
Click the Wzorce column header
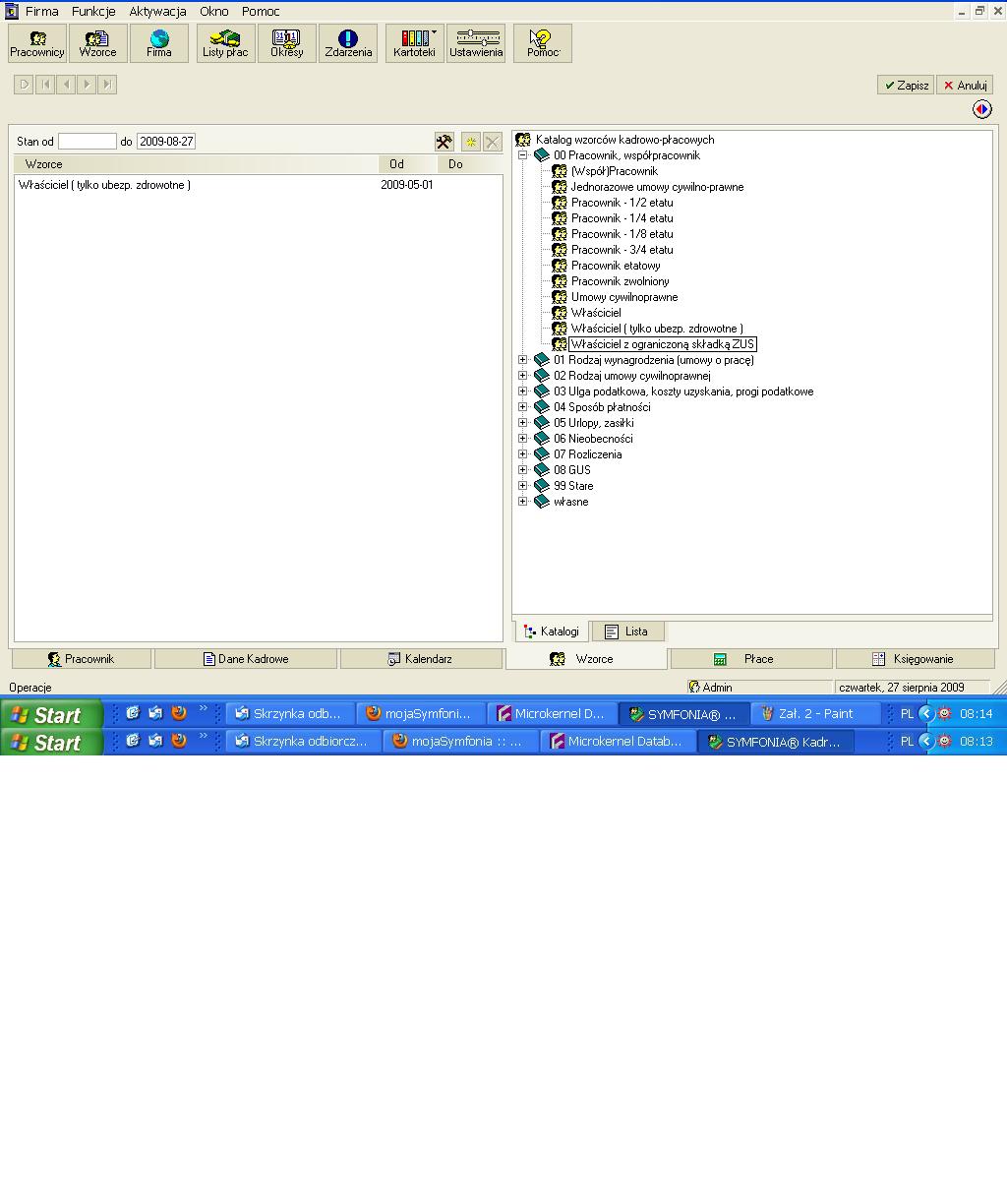pos(197,164)
